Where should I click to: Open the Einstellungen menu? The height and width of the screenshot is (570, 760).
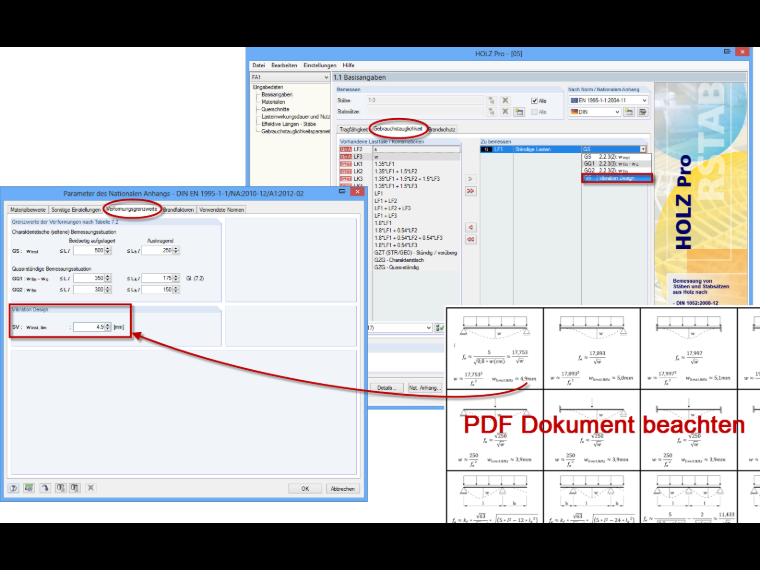pyautogui.click(x=320, y=65)
